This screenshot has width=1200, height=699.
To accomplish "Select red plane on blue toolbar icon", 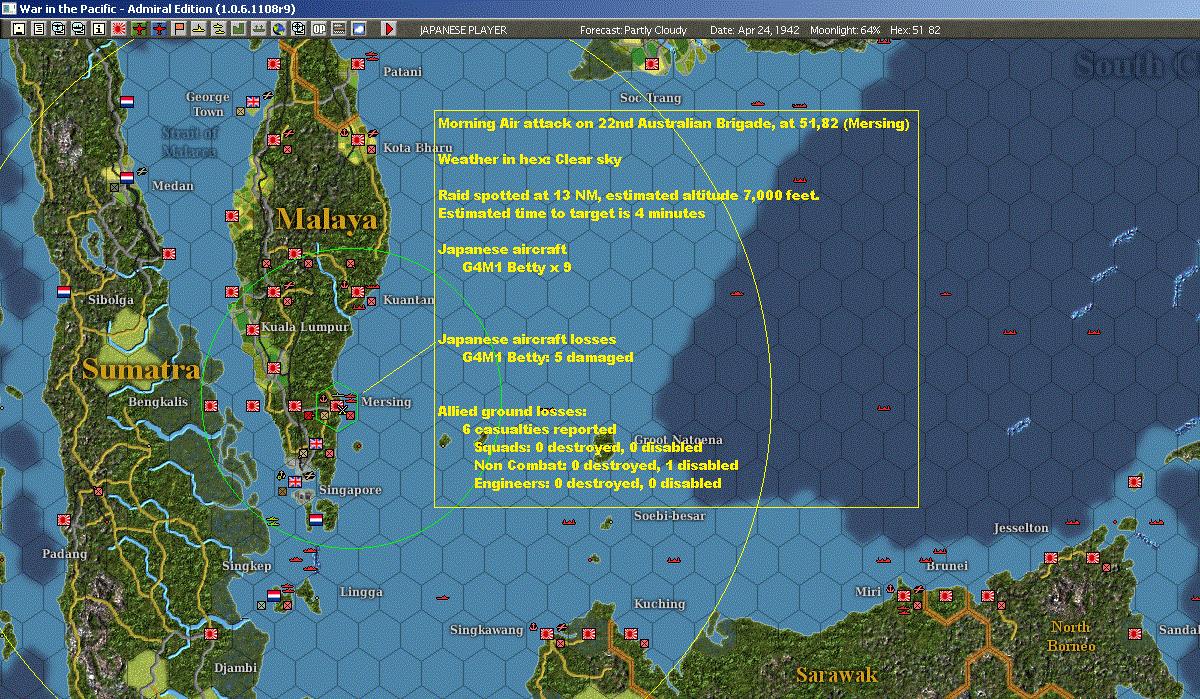I will click(x=159, y=29).
